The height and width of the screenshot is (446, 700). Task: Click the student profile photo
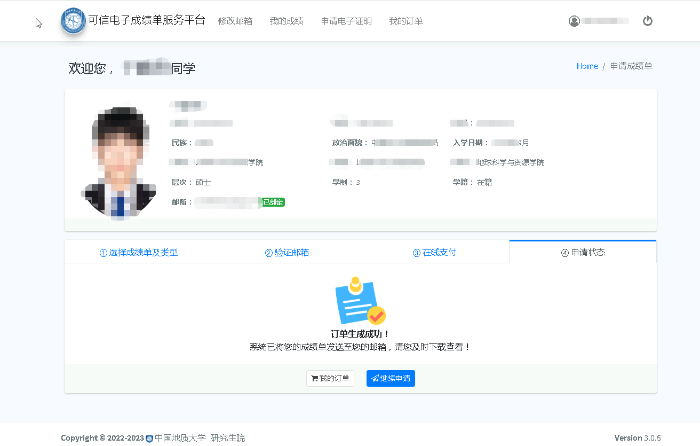118,164
